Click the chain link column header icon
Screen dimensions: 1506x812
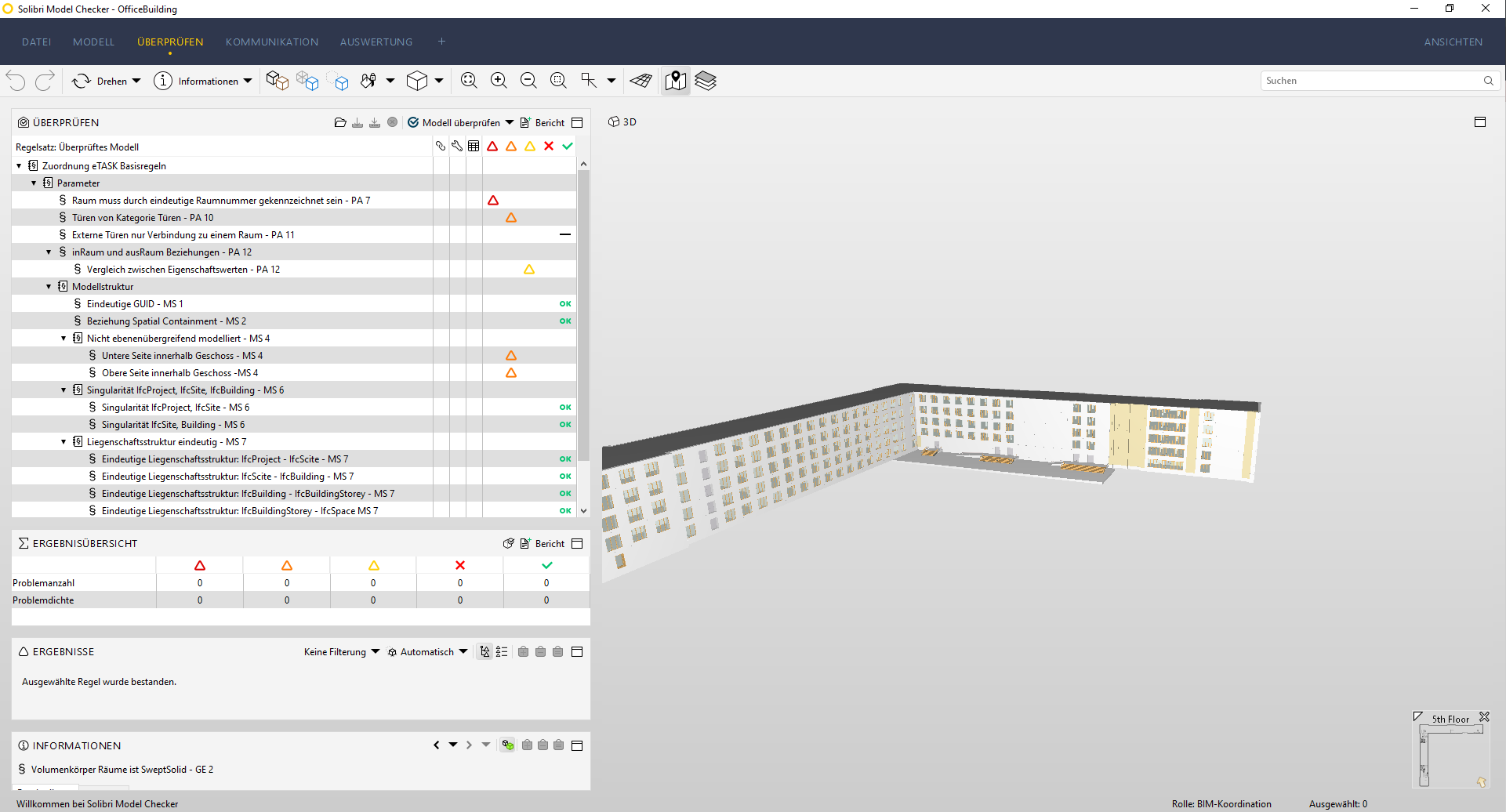coord(441,146)
